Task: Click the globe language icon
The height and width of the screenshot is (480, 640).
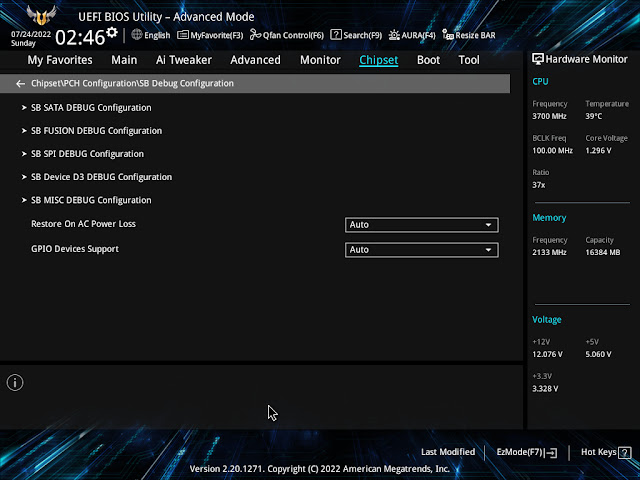Action: click(x=137, y=35)
